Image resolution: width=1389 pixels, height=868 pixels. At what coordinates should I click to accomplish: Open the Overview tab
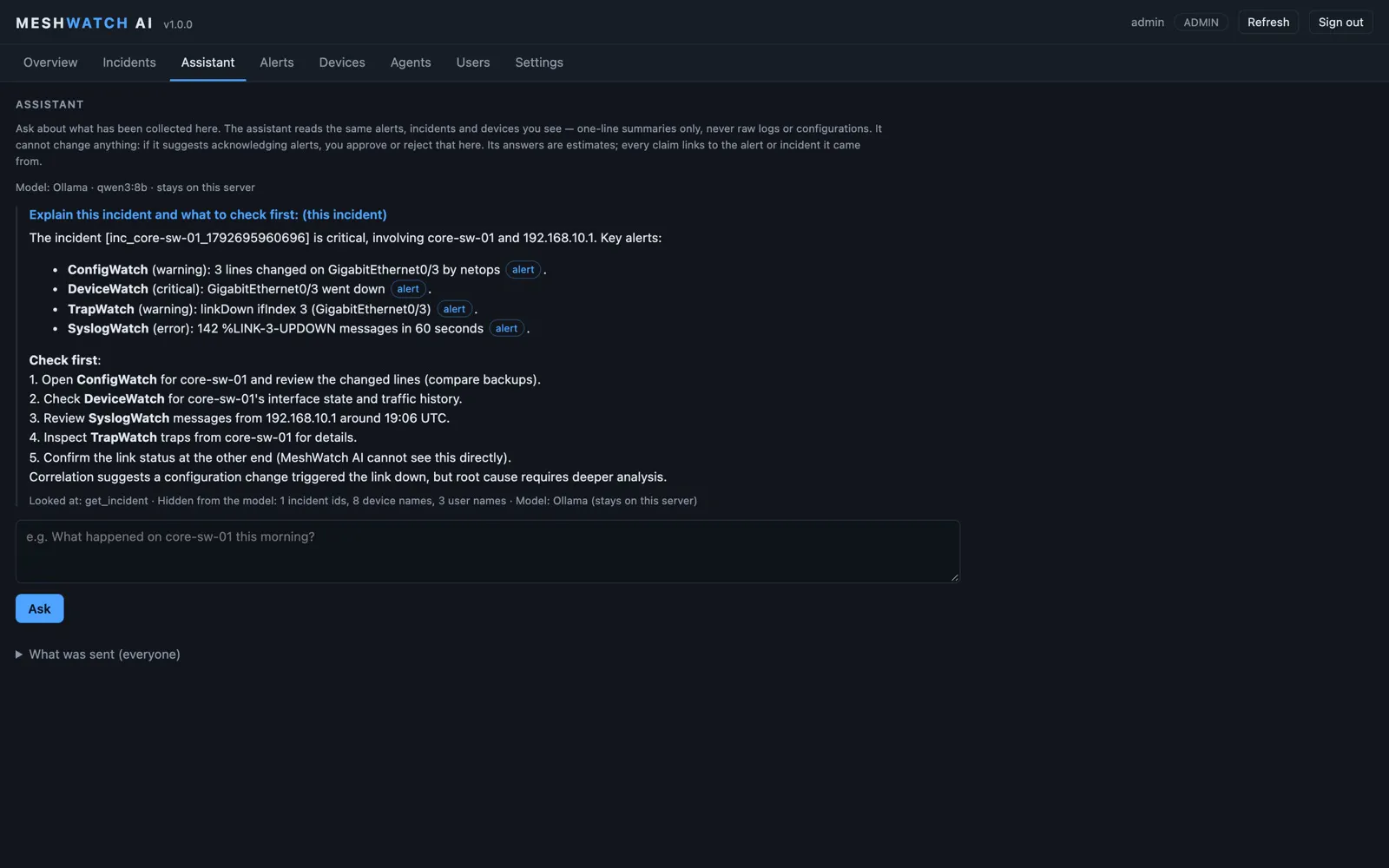coord(50,62)
